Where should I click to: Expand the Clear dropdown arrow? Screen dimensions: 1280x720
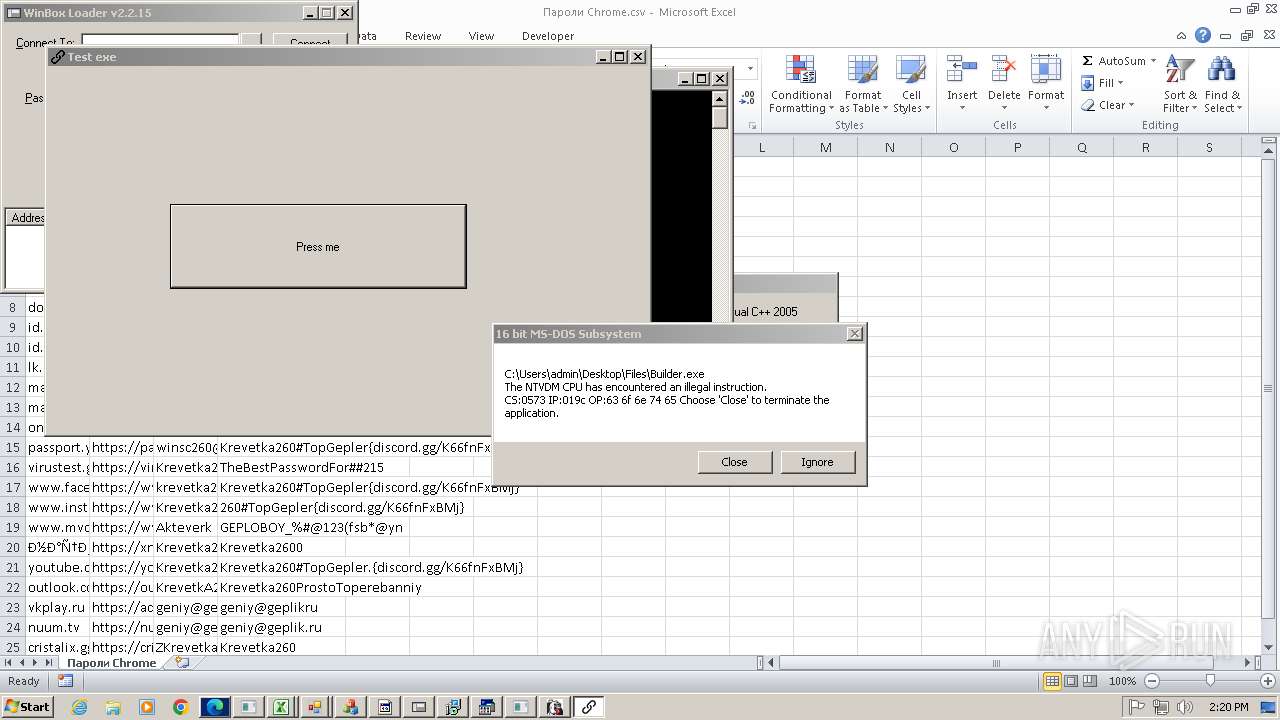(x=1131, y=105)
